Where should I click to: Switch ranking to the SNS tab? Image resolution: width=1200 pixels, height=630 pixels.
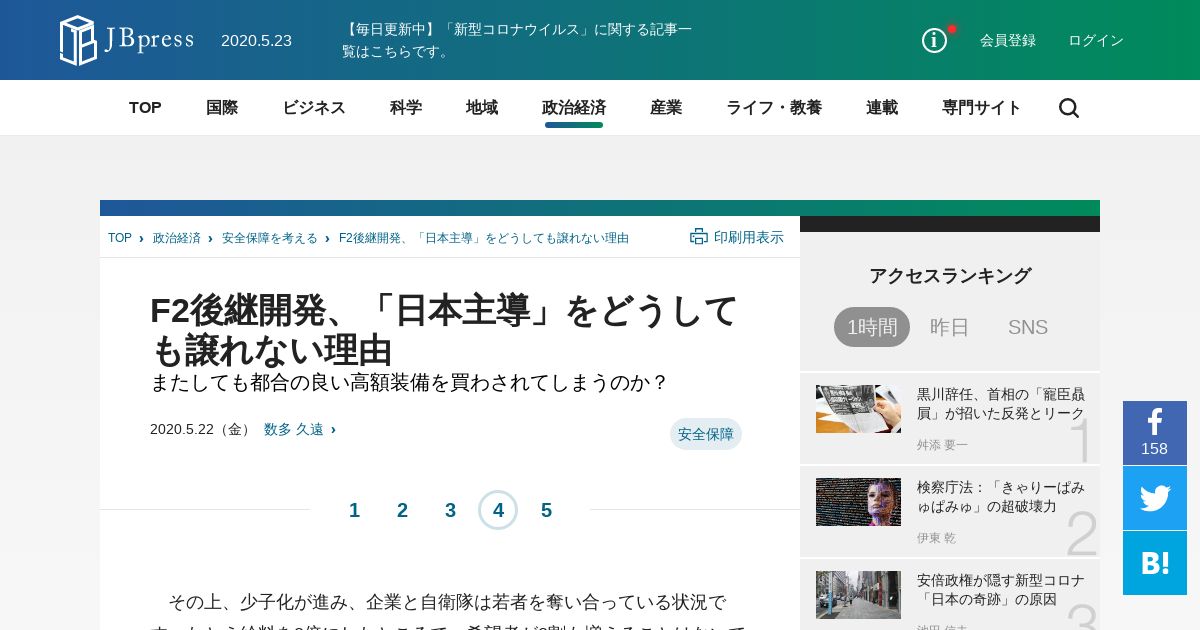coord(1028,327)
